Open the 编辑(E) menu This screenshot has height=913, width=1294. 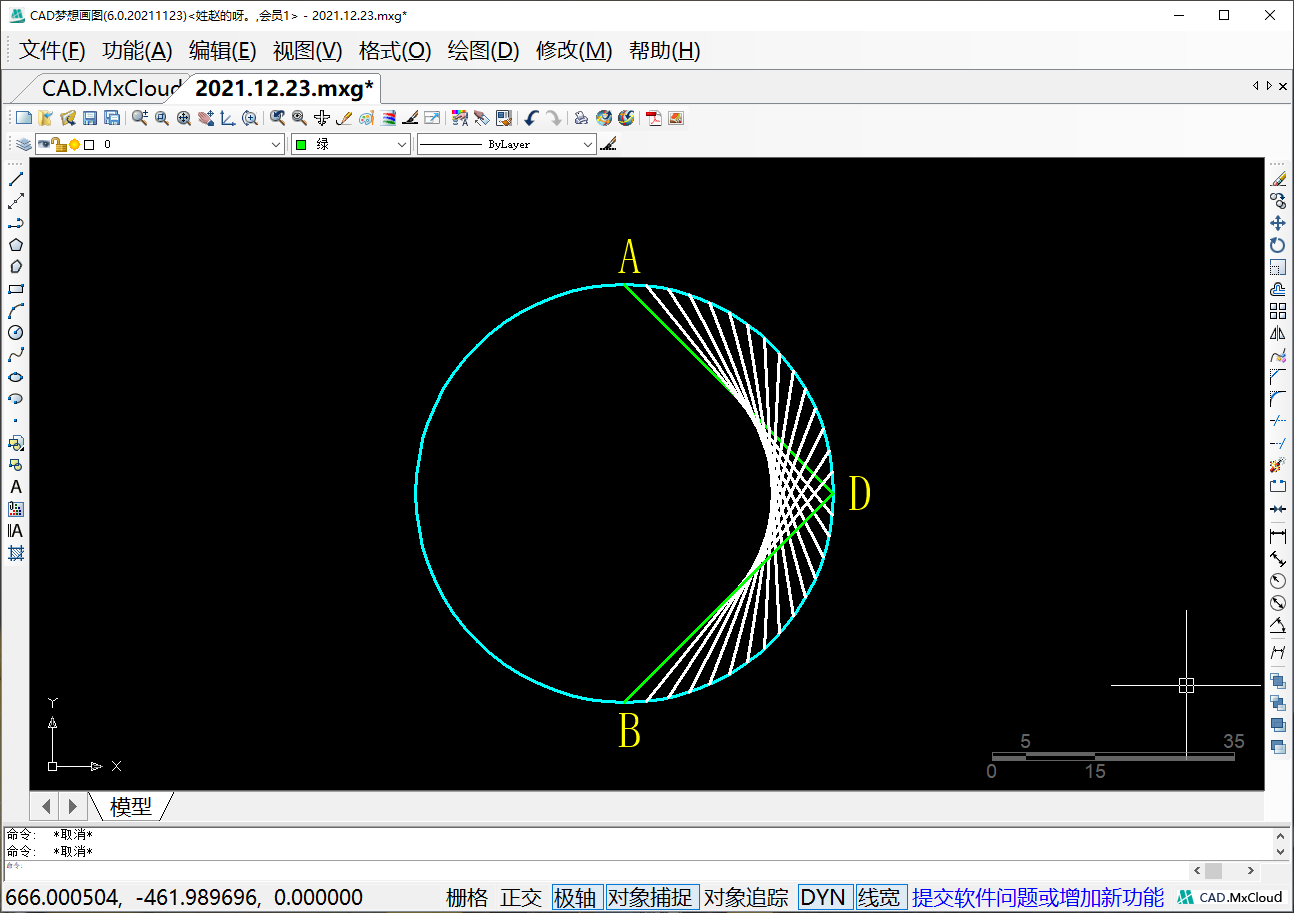pos(223,51)
